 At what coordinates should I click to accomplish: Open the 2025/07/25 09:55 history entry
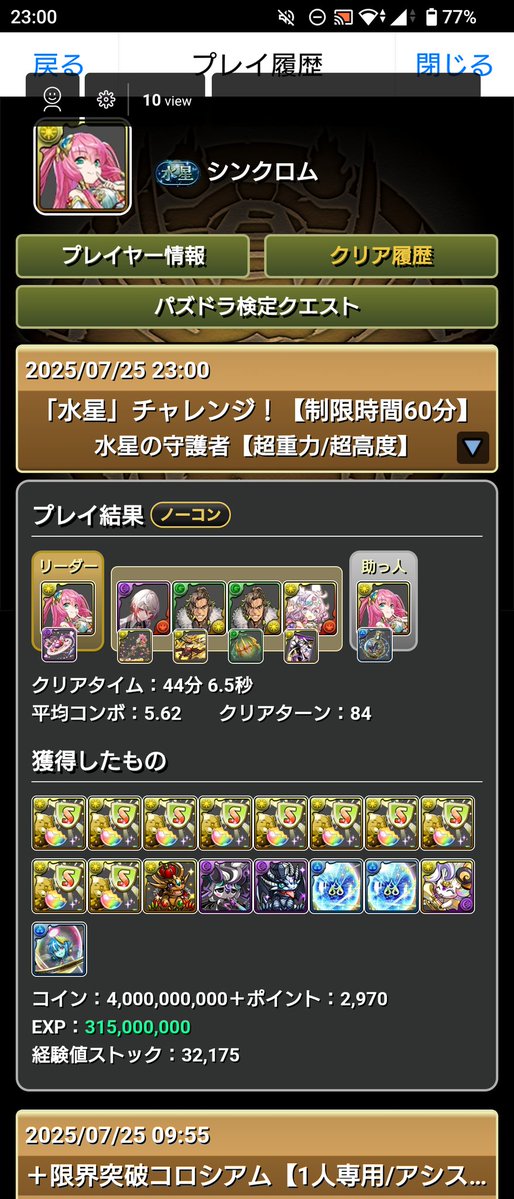tap(257, 1154)
